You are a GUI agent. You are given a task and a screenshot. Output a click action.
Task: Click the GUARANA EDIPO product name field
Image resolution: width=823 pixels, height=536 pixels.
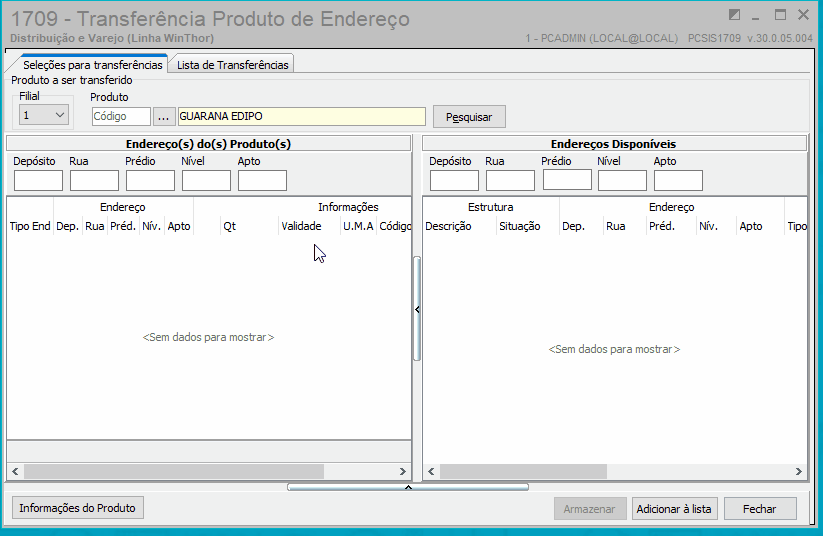point(302,117)
